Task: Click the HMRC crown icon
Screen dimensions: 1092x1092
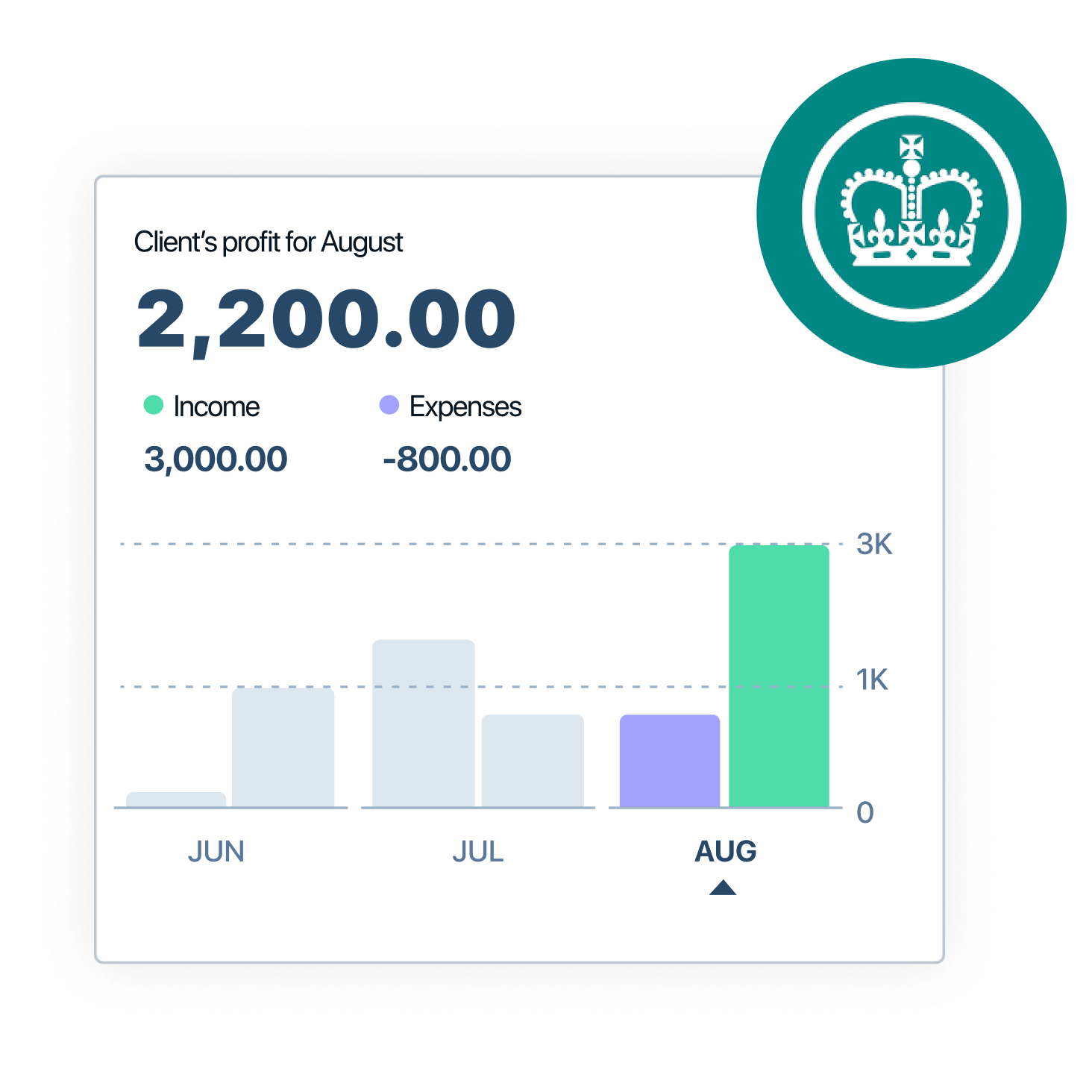Action: [x=911, y=213]
